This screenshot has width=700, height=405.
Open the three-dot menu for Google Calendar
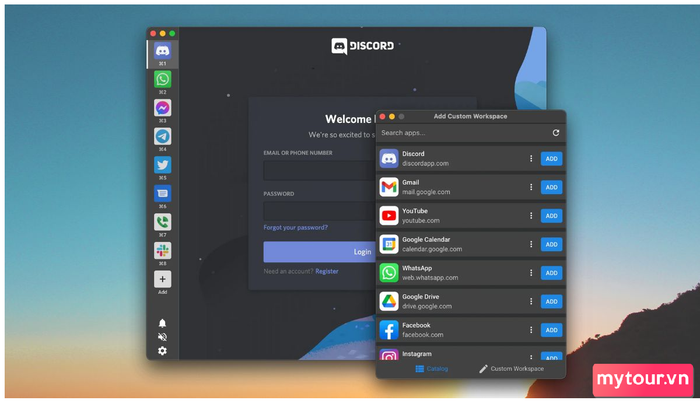coord(531,244)
